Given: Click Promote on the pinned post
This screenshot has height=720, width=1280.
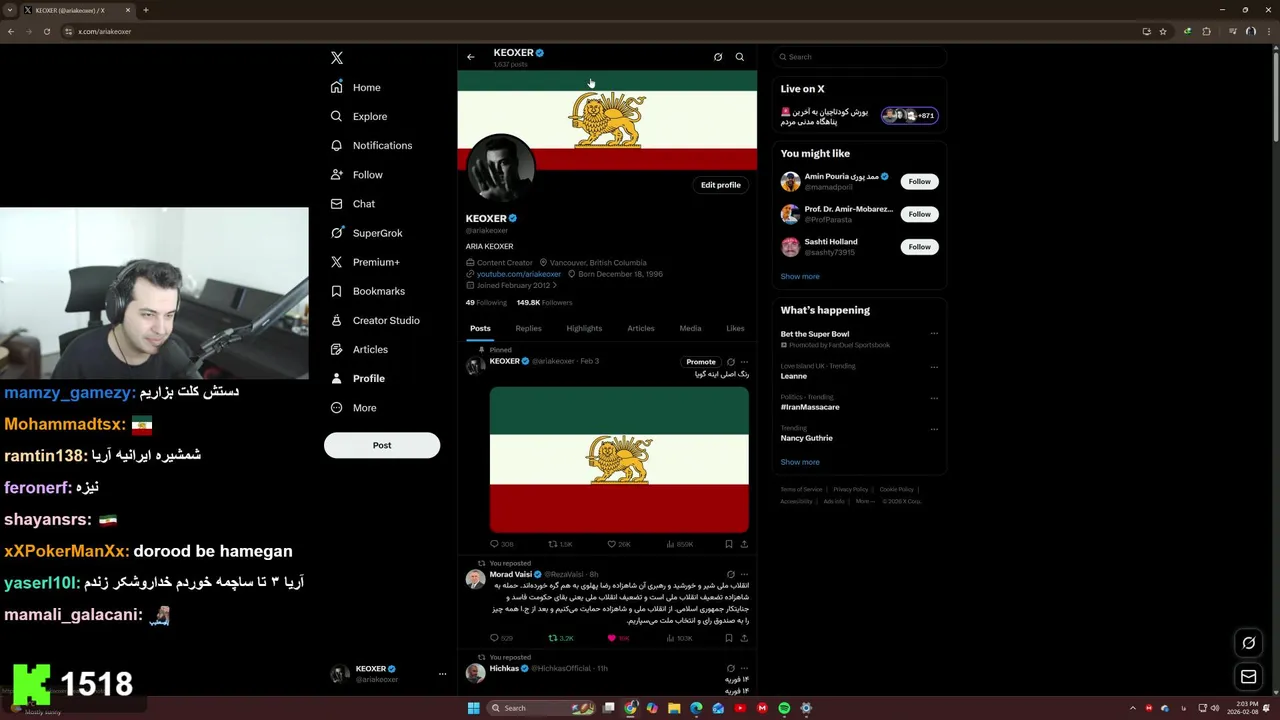Looking at the screenshot, I should (x=700, y=362).
